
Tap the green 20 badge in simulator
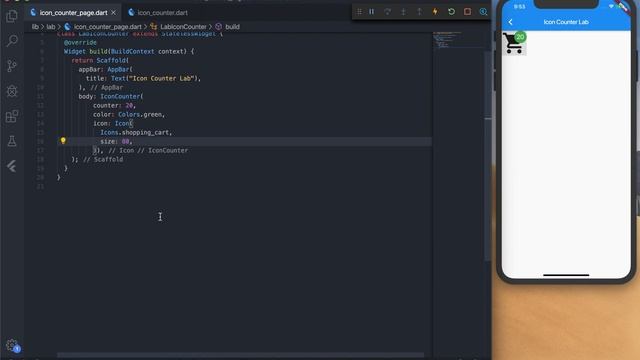pyautogui.click(x=520, y=37)
